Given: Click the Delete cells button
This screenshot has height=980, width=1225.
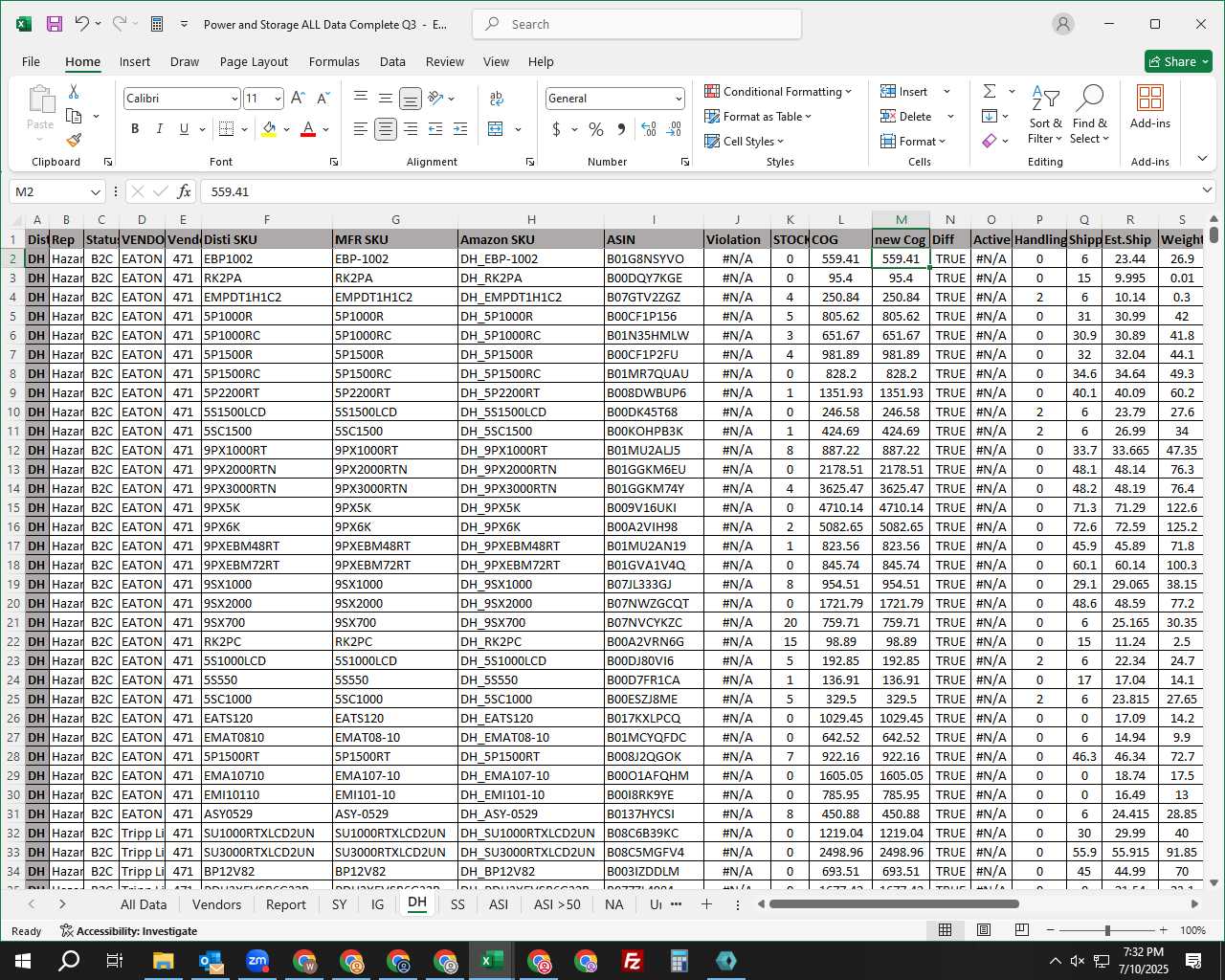Looking at the screenshot, I should (906, 116).
